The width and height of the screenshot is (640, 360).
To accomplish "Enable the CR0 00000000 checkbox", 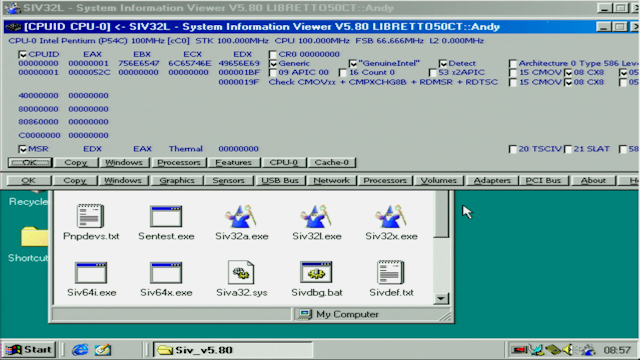I will click(273, 54).
